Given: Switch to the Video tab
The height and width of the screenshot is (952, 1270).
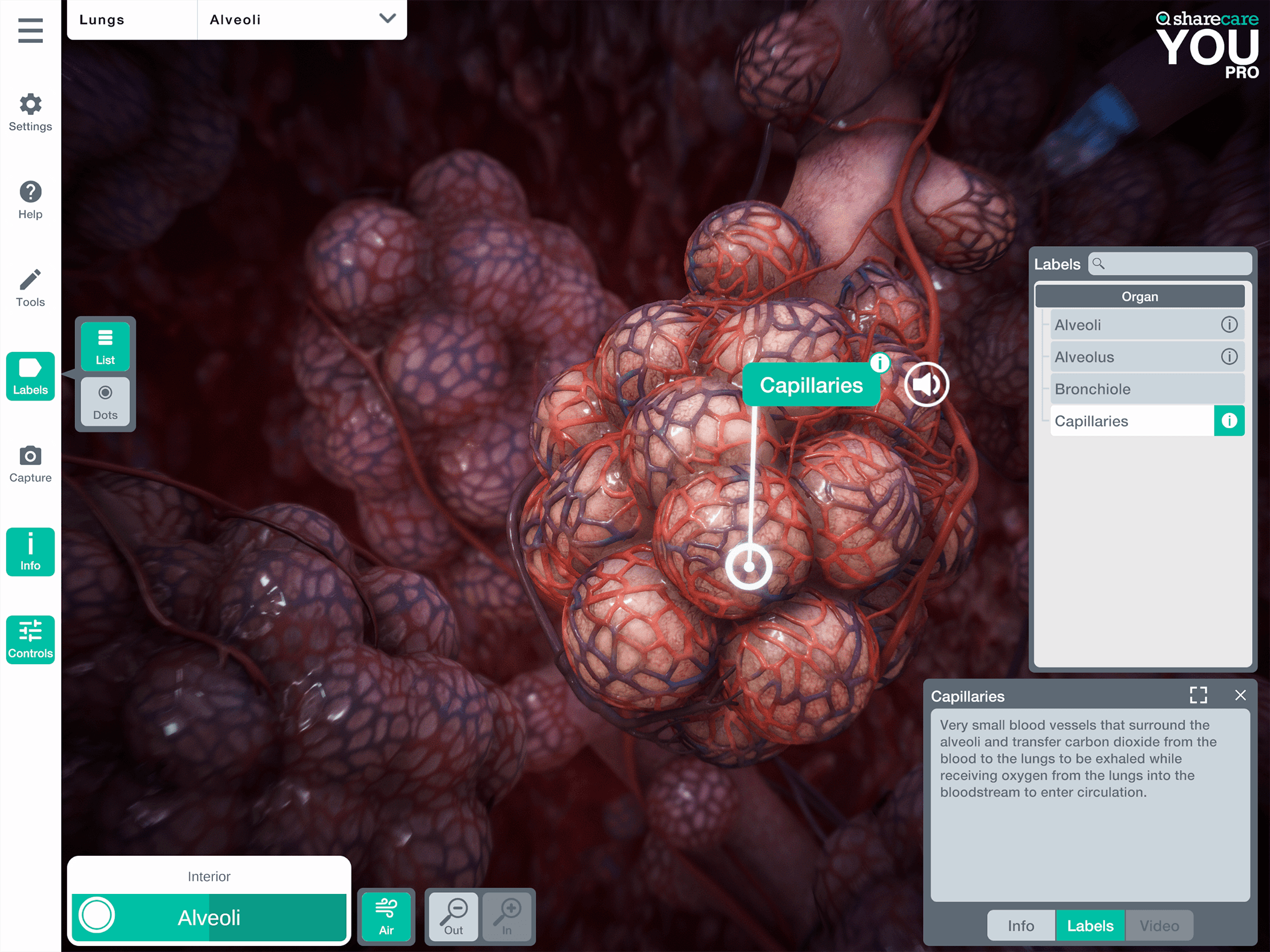Looking at the screenshot, I should [x=1159, y=925].
